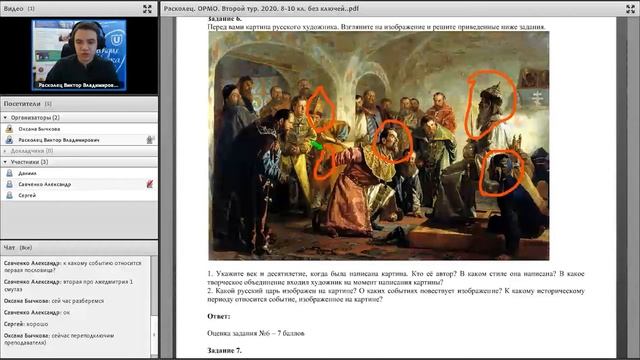Viewport: 640px width, 360px height.
Task: Click Расколец Виктор Владимирович's organizer avatar icon
Action: (x=9, y=140)
